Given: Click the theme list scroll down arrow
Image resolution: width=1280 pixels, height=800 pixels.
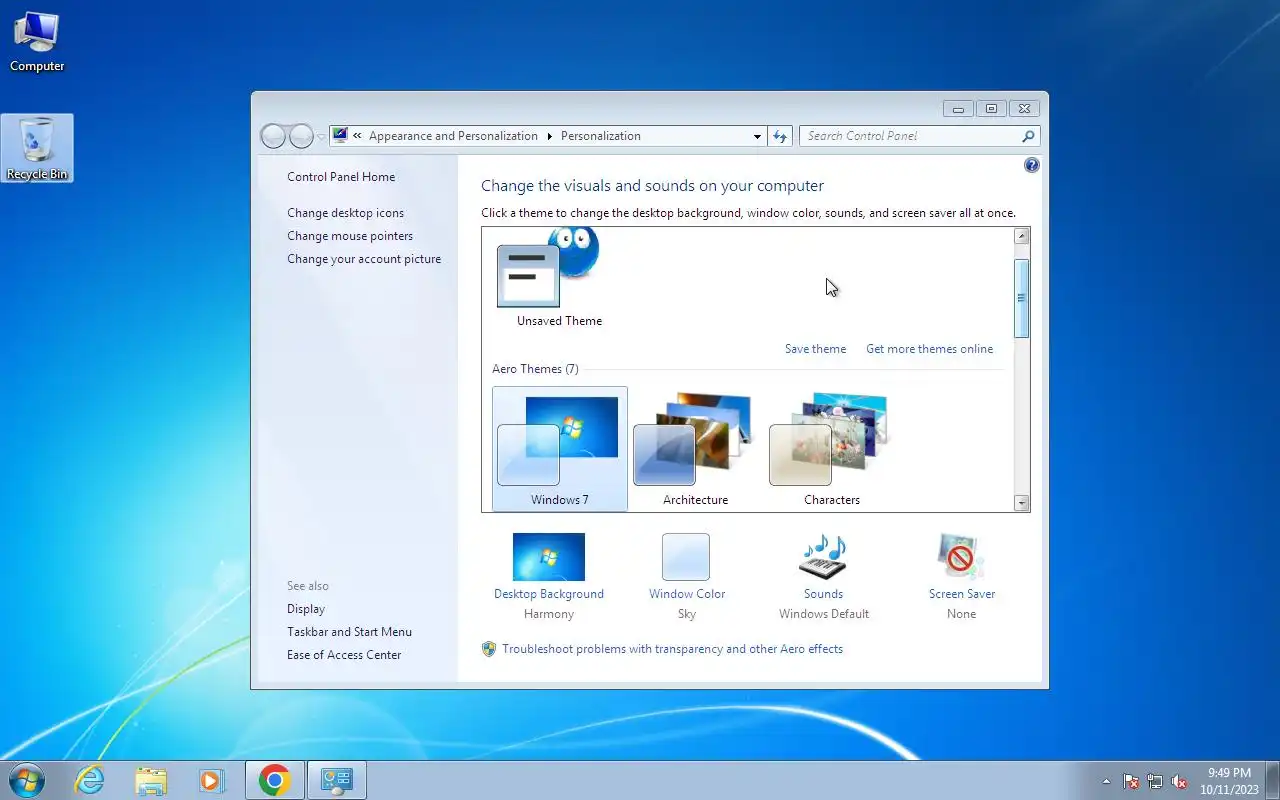Looking at the screenshot, I should (x=1022, y=503).
